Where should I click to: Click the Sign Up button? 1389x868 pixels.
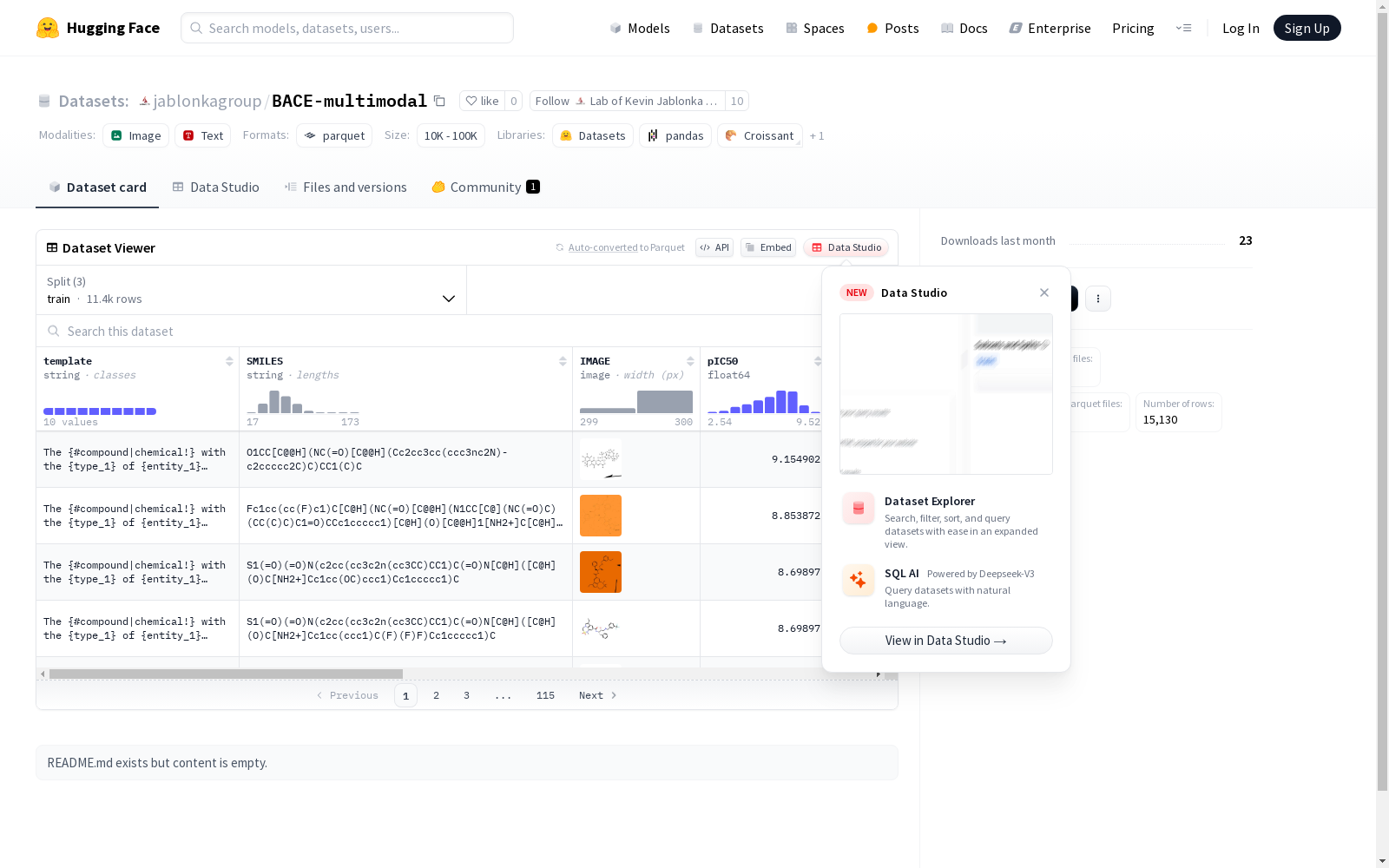(1307, 28)
